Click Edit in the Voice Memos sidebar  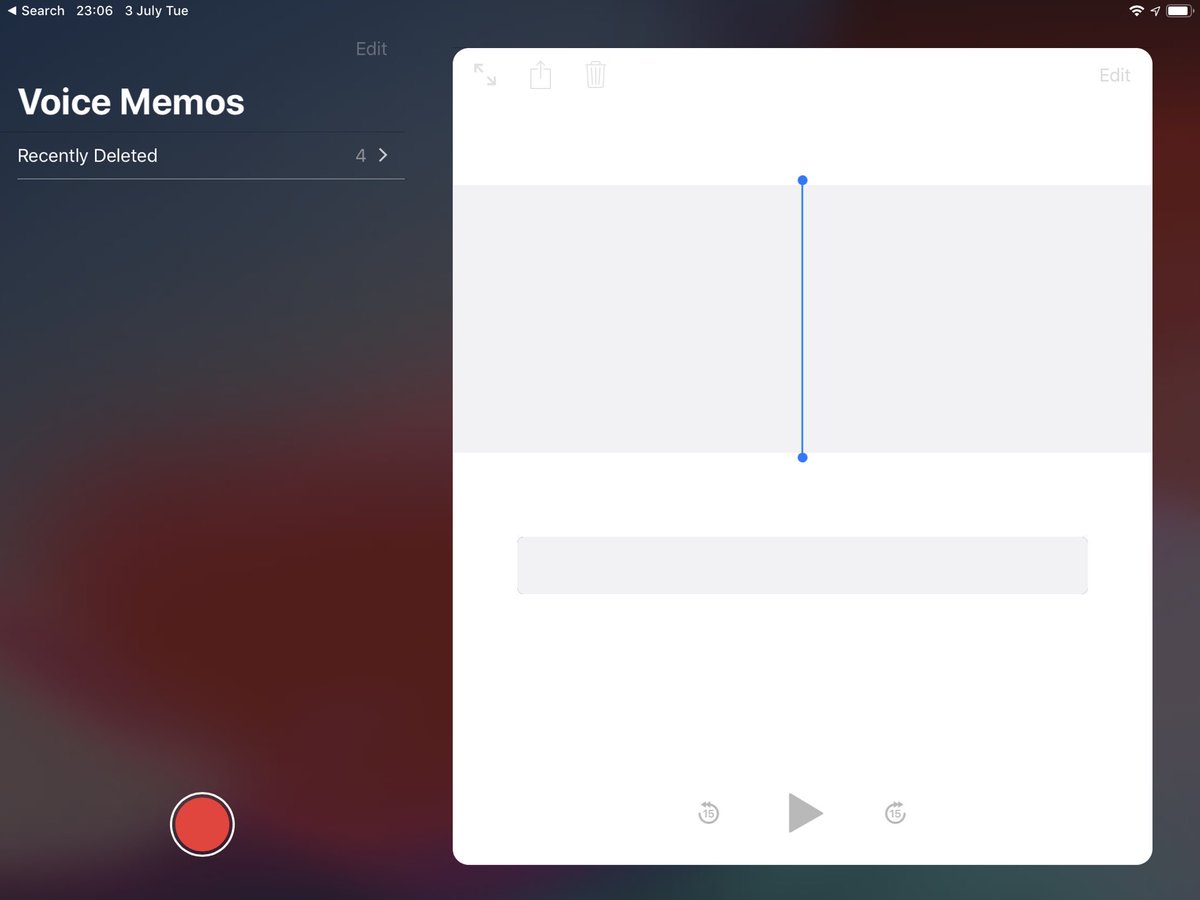371,49
